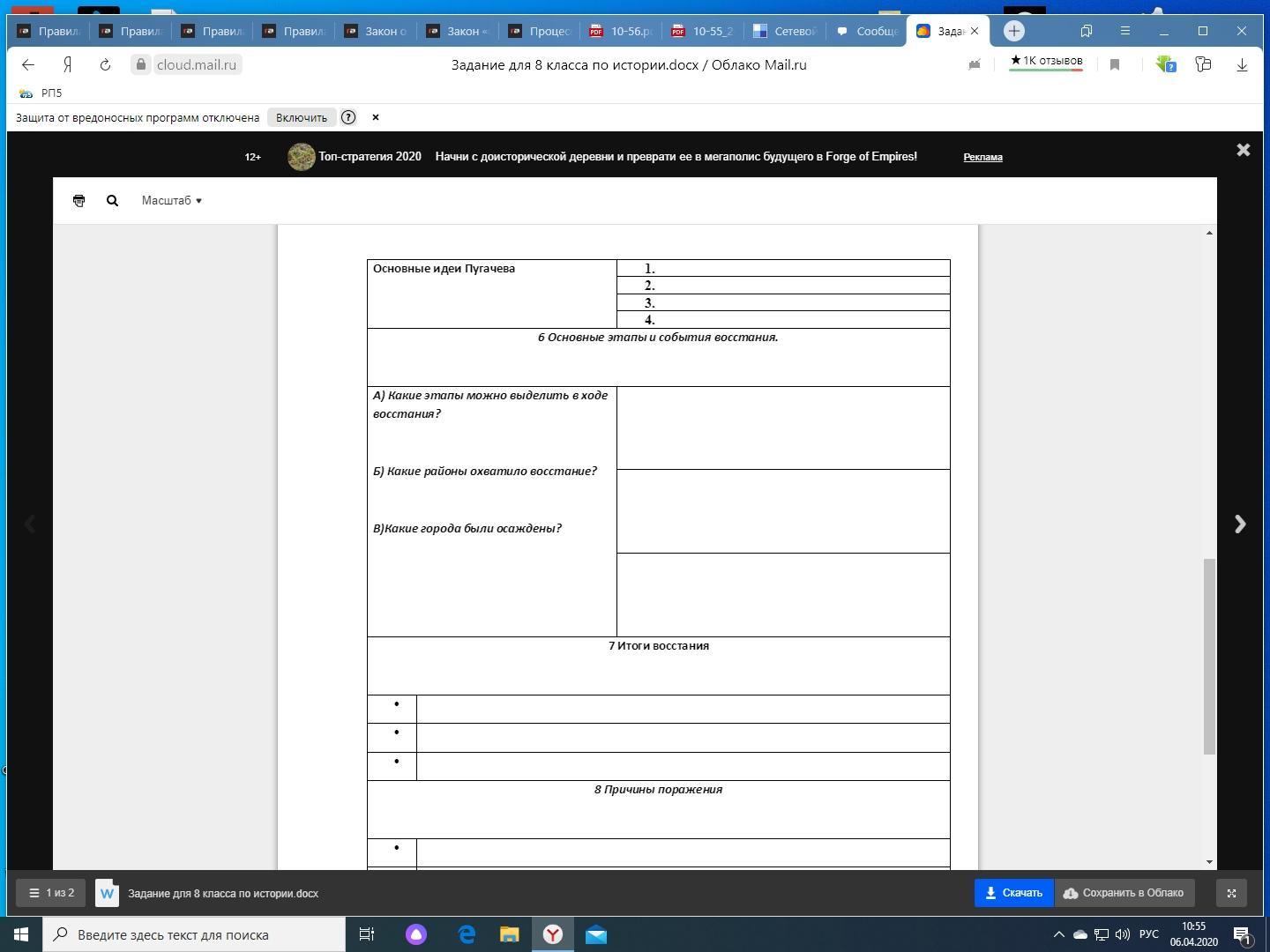
Task: Open search with magnifier icon in viewer
Action: (112, 201)
